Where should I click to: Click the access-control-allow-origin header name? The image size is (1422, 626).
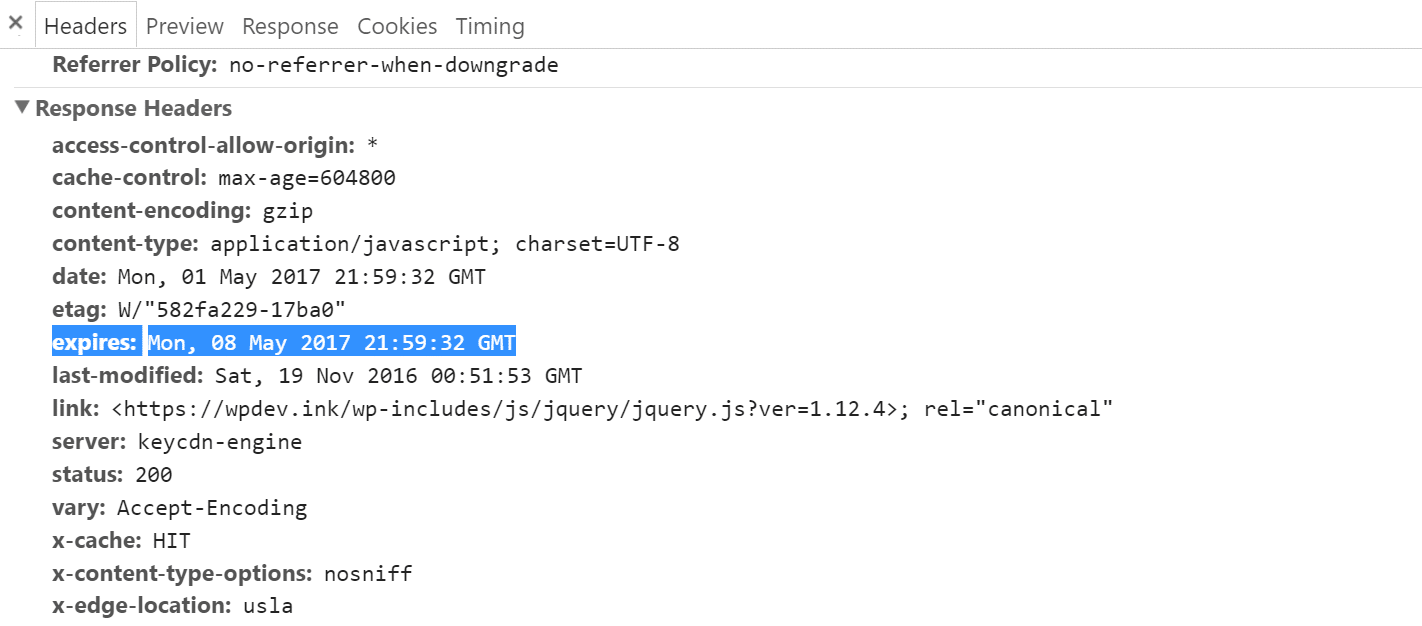click(x=203, y=145)
